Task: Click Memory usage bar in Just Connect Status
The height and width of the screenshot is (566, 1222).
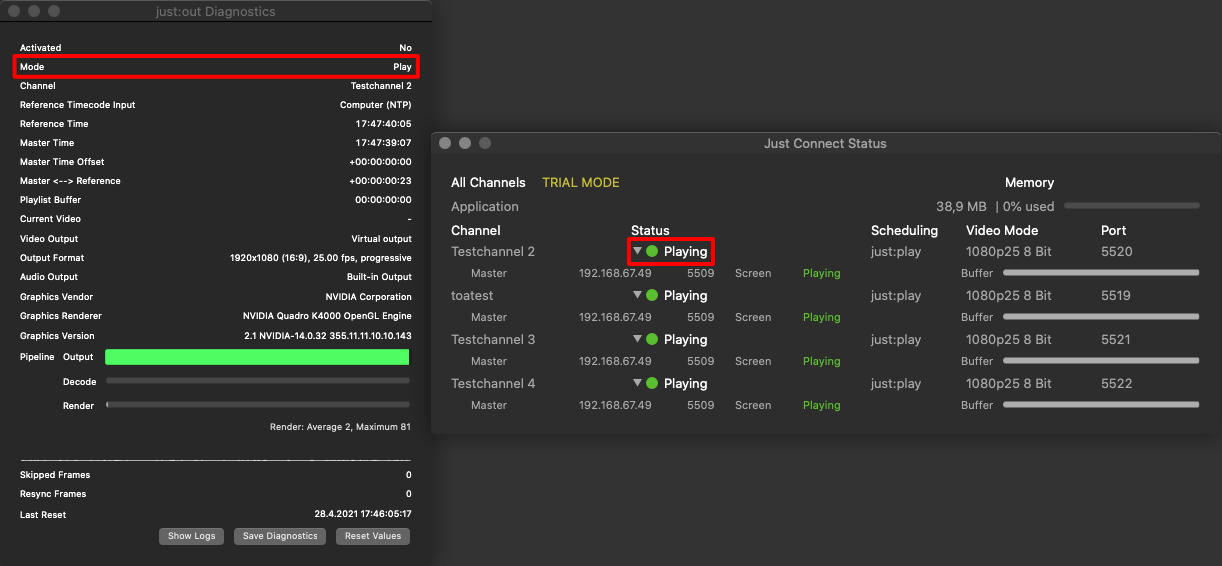Action: coord(1131,206)
